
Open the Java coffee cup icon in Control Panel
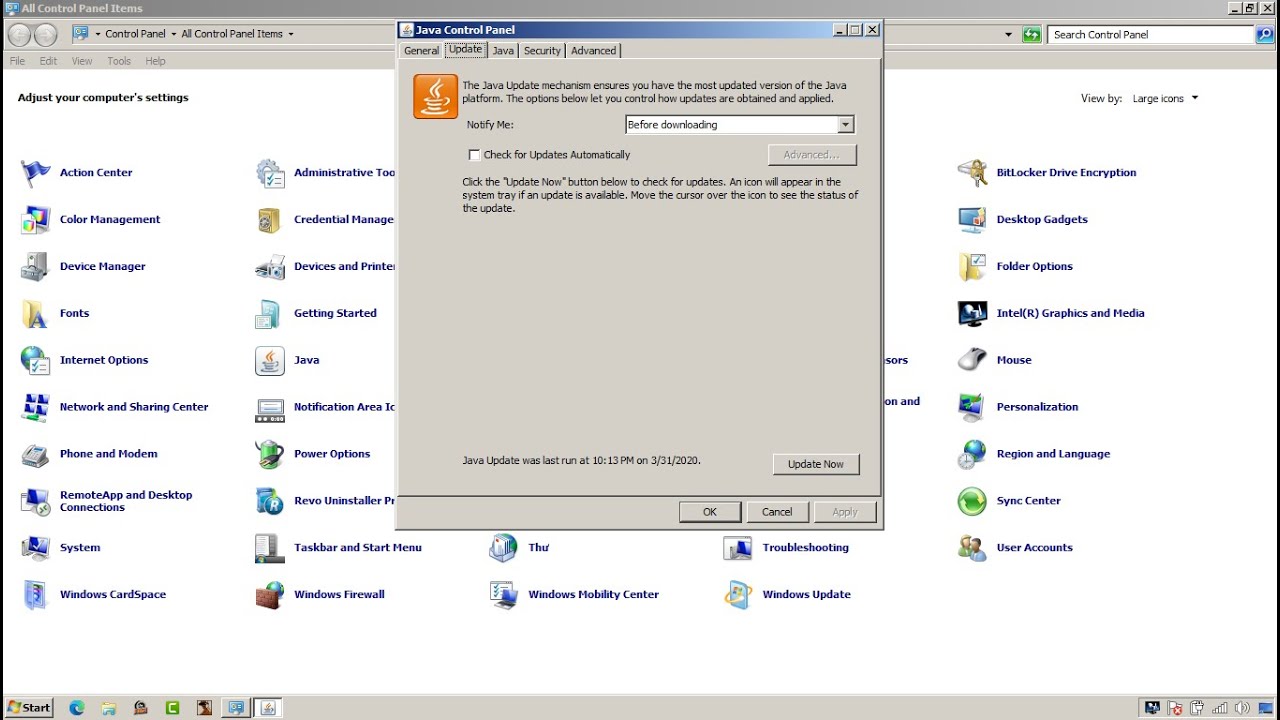tap(270, 361)
